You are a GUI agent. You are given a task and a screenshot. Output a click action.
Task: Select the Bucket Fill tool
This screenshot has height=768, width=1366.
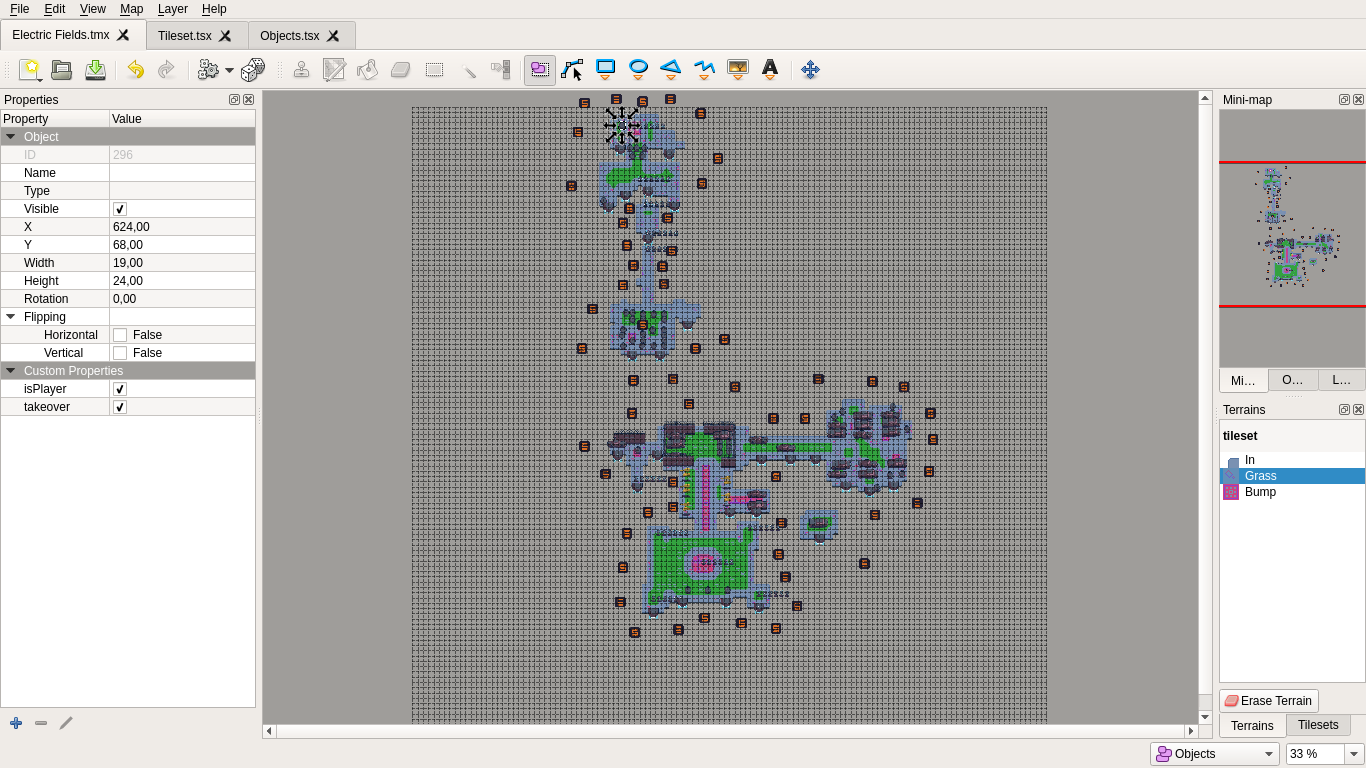point(367,69)
